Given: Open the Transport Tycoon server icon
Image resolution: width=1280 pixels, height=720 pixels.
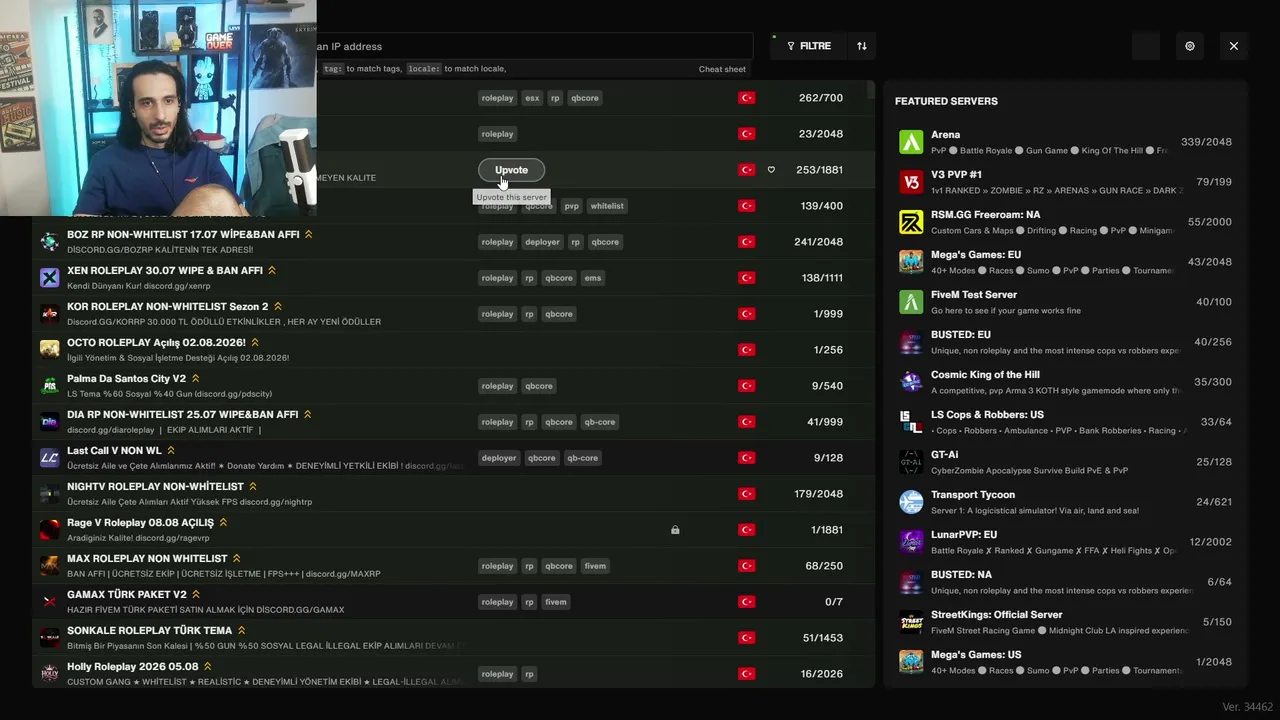Looking at the screenshot, I should point(911,502).
